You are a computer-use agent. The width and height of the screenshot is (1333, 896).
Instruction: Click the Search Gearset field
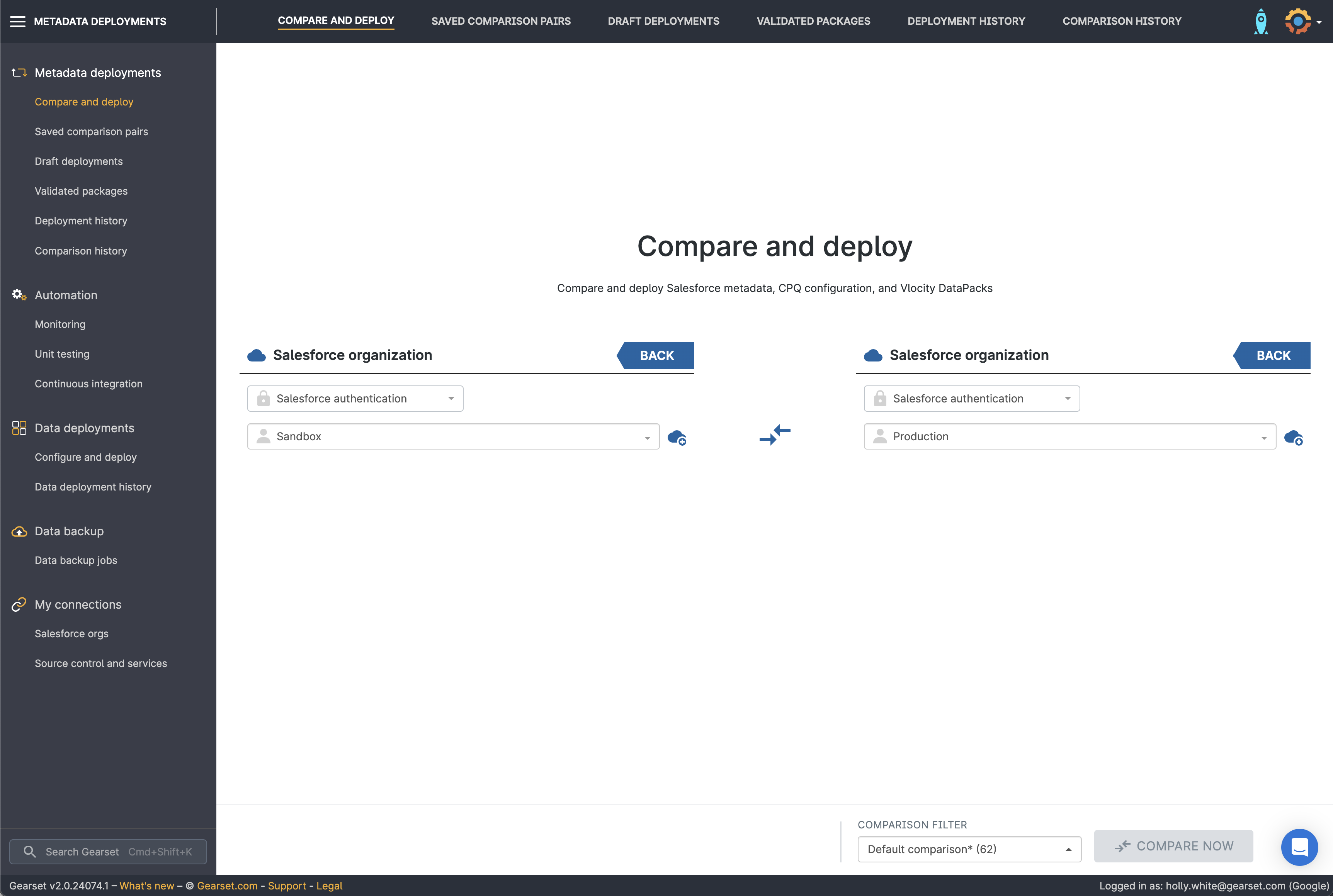coord(108,852)
